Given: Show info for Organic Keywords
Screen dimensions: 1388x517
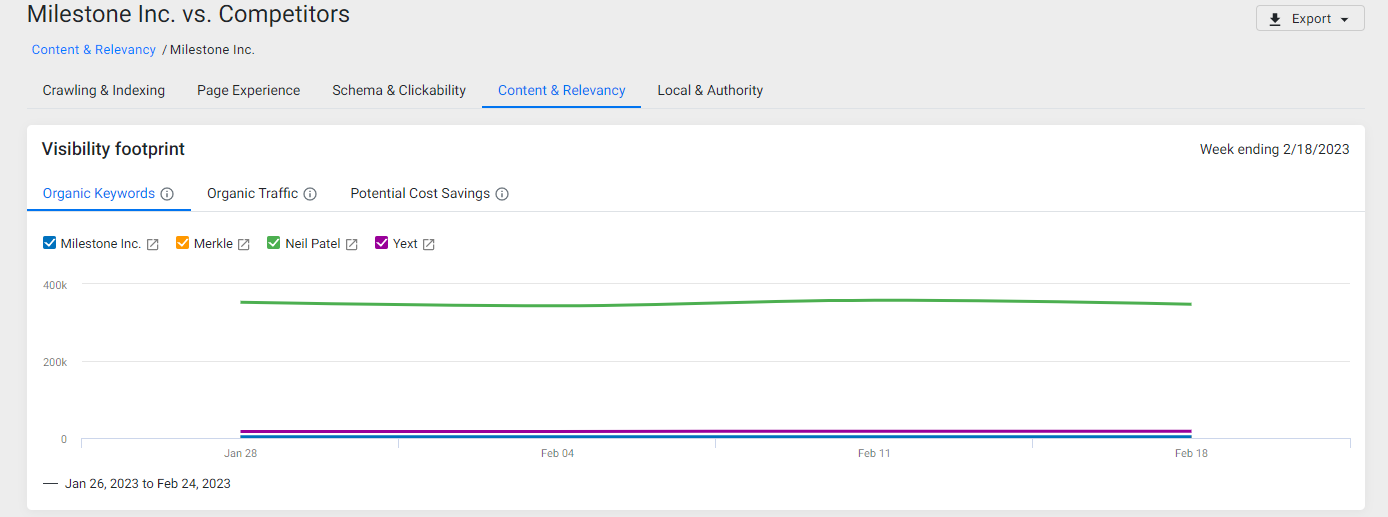Looking at the screenshot, I should point(168,194).
